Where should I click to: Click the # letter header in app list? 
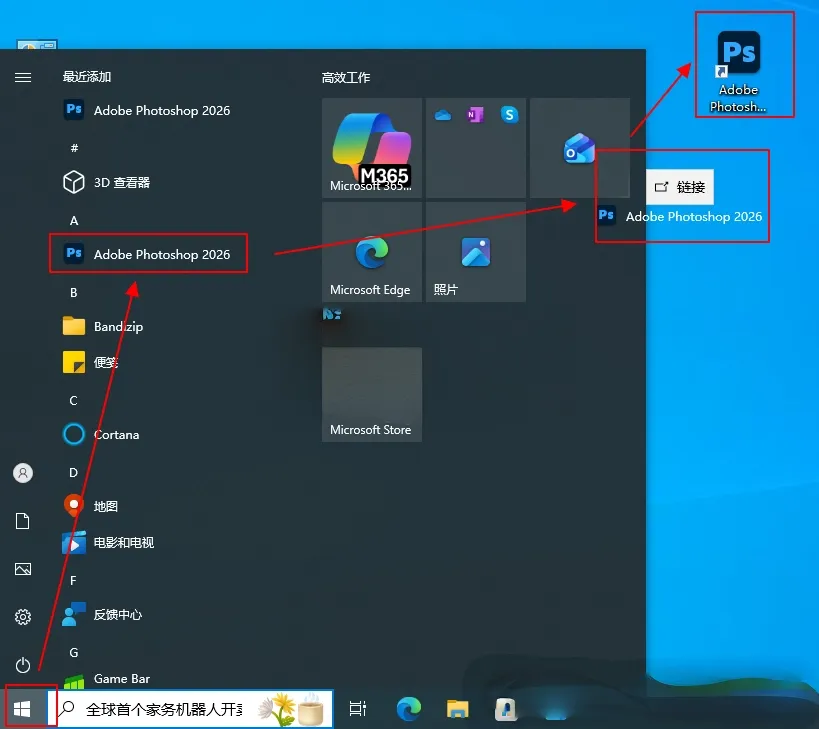pyautogui.click(x=74, y=148)
